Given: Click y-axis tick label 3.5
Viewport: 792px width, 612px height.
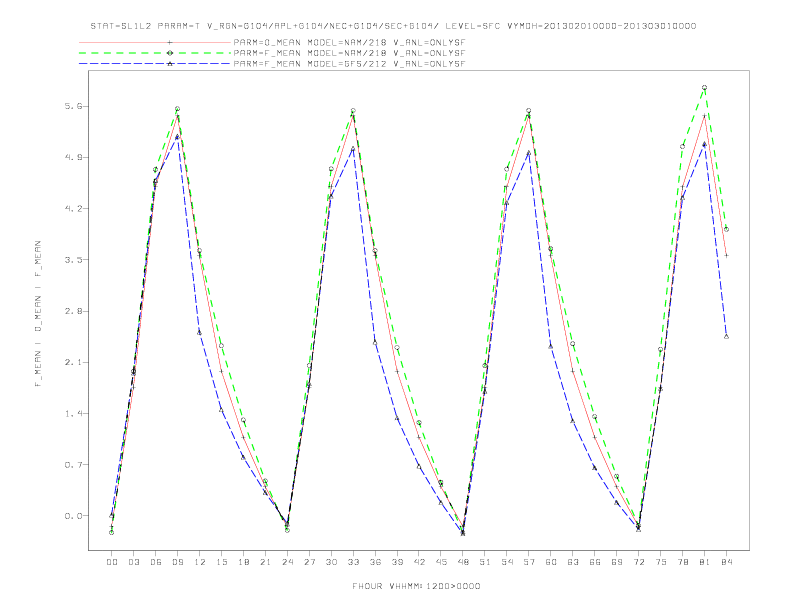Looking at the screenshot, I should tap(74, 260).
